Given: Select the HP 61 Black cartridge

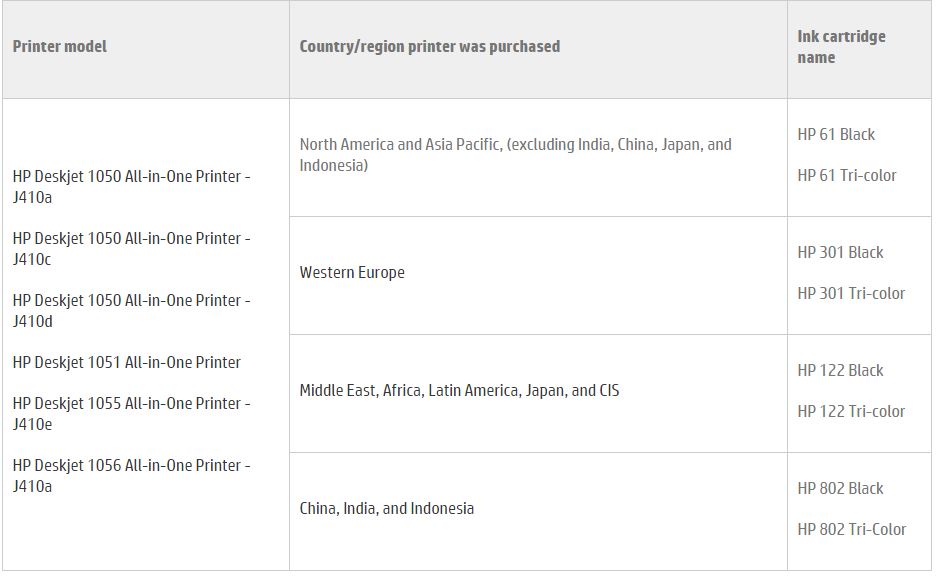Looking at the screenshot, I should pyautogui.click(x=836, y=135).
